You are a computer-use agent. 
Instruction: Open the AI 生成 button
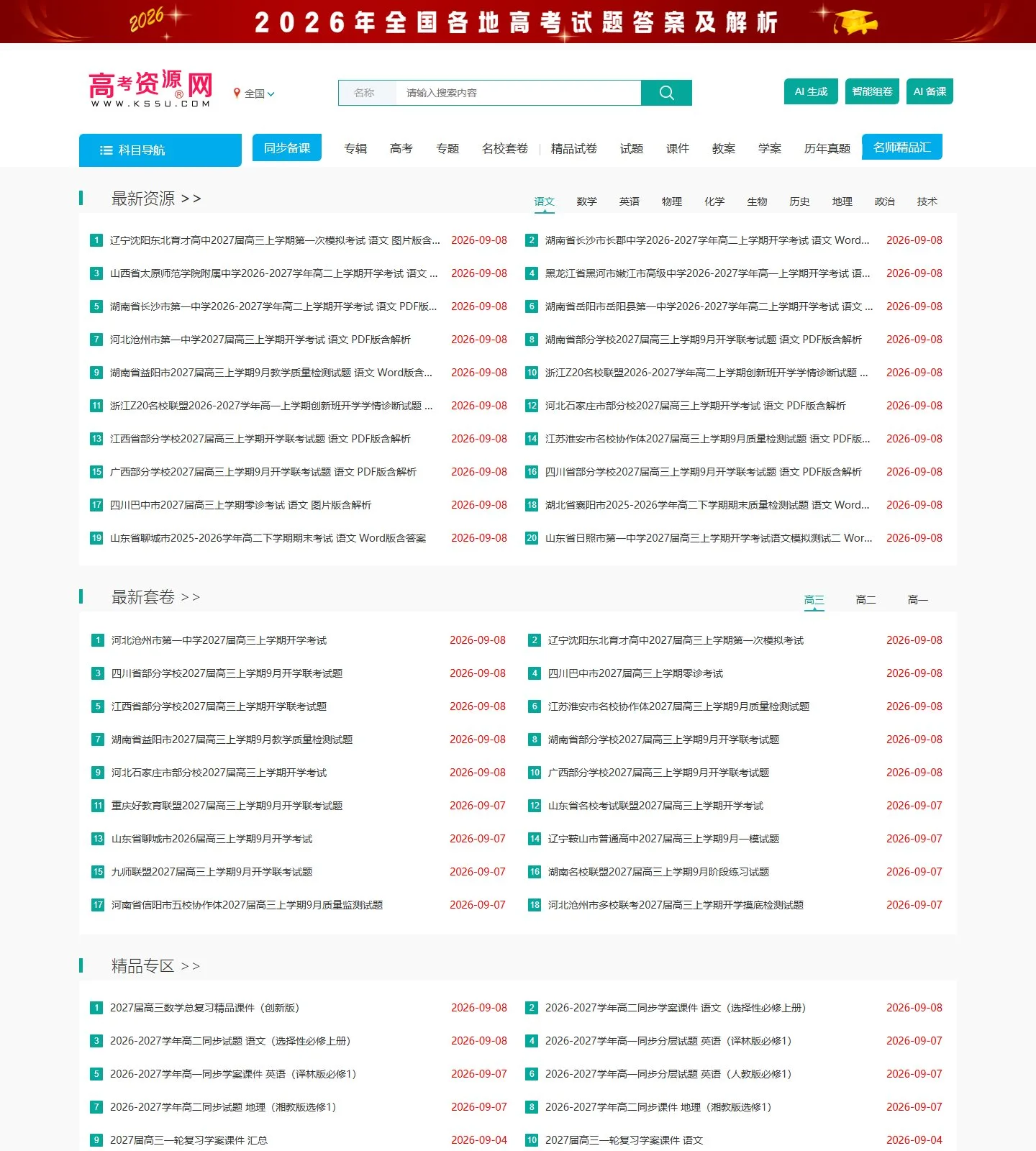(x=811, y=91)
